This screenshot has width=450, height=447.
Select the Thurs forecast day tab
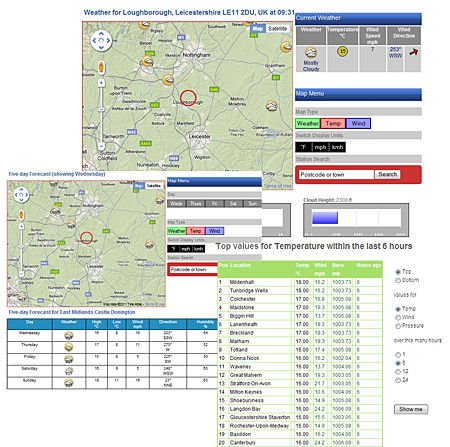point(195,203)
